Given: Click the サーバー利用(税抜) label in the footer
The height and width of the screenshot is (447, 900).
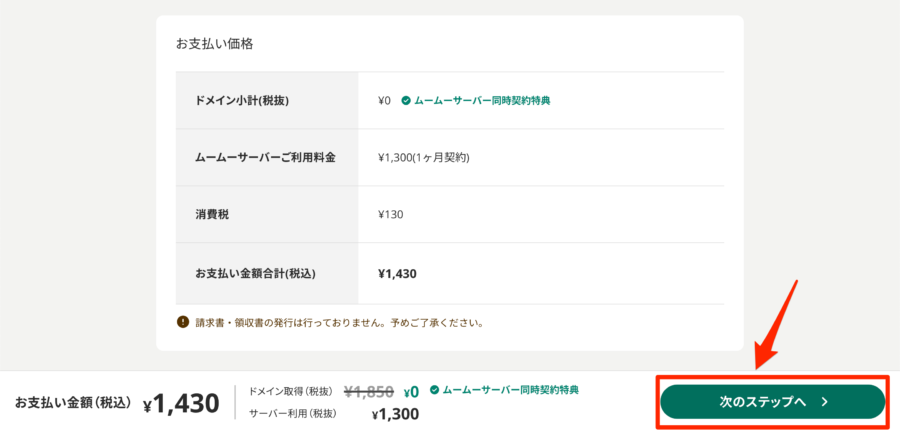Looking at the screenshot, I should tap(293, 413).
